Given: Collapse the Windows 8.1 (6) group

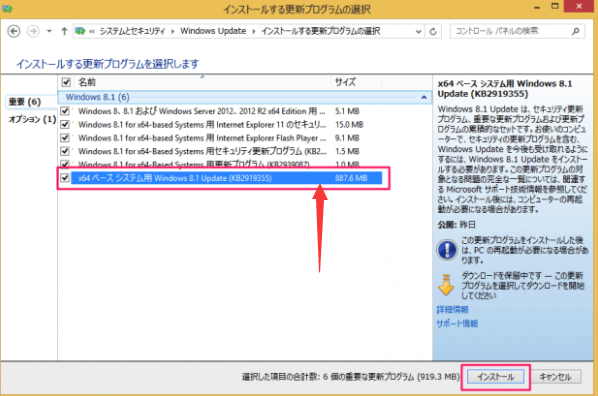Looking at the screenshot, I should click(x=424, y=97).
